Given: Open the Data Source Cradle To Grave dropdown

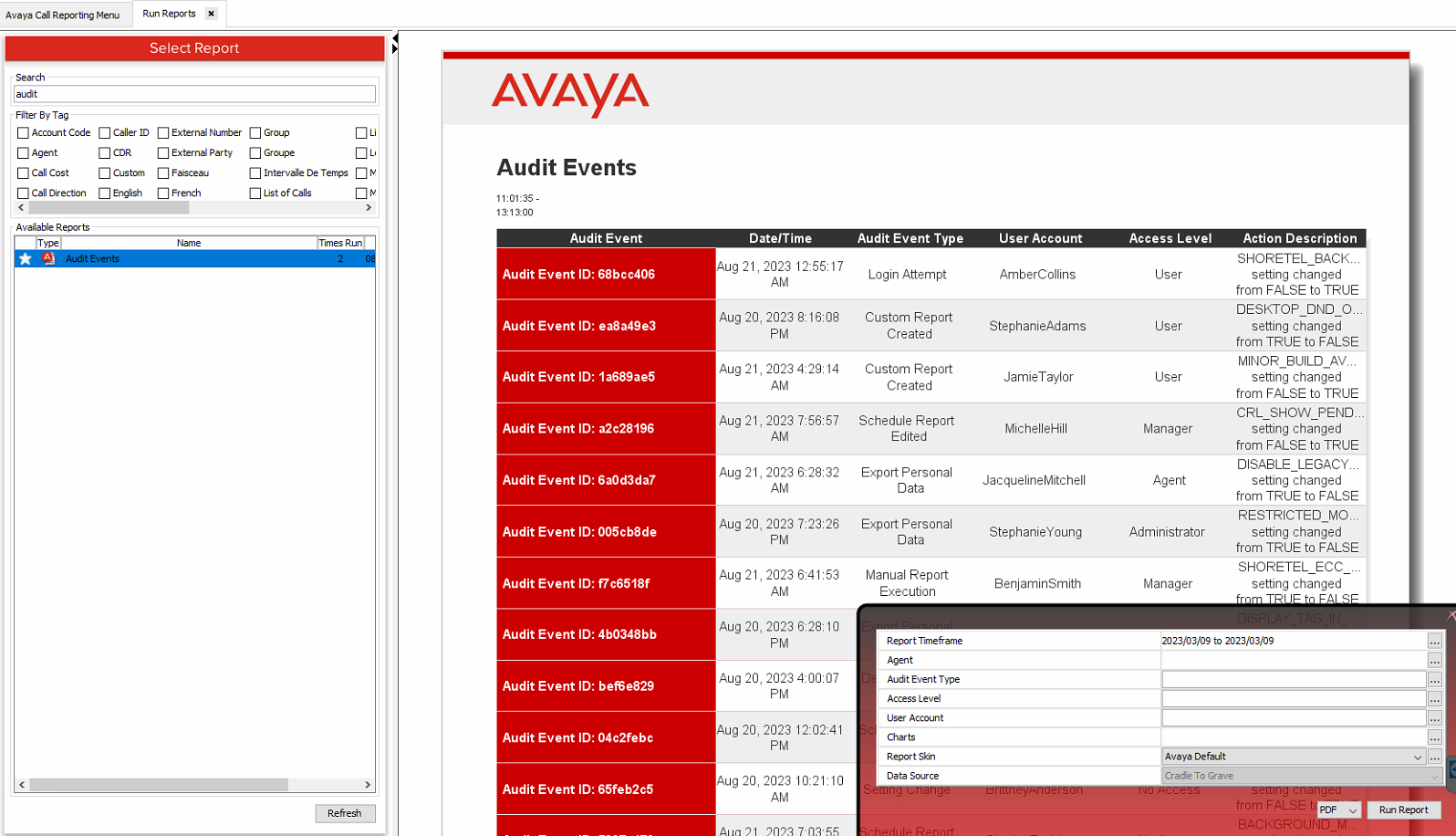Looking at the screenshot, I should 1302,776.
